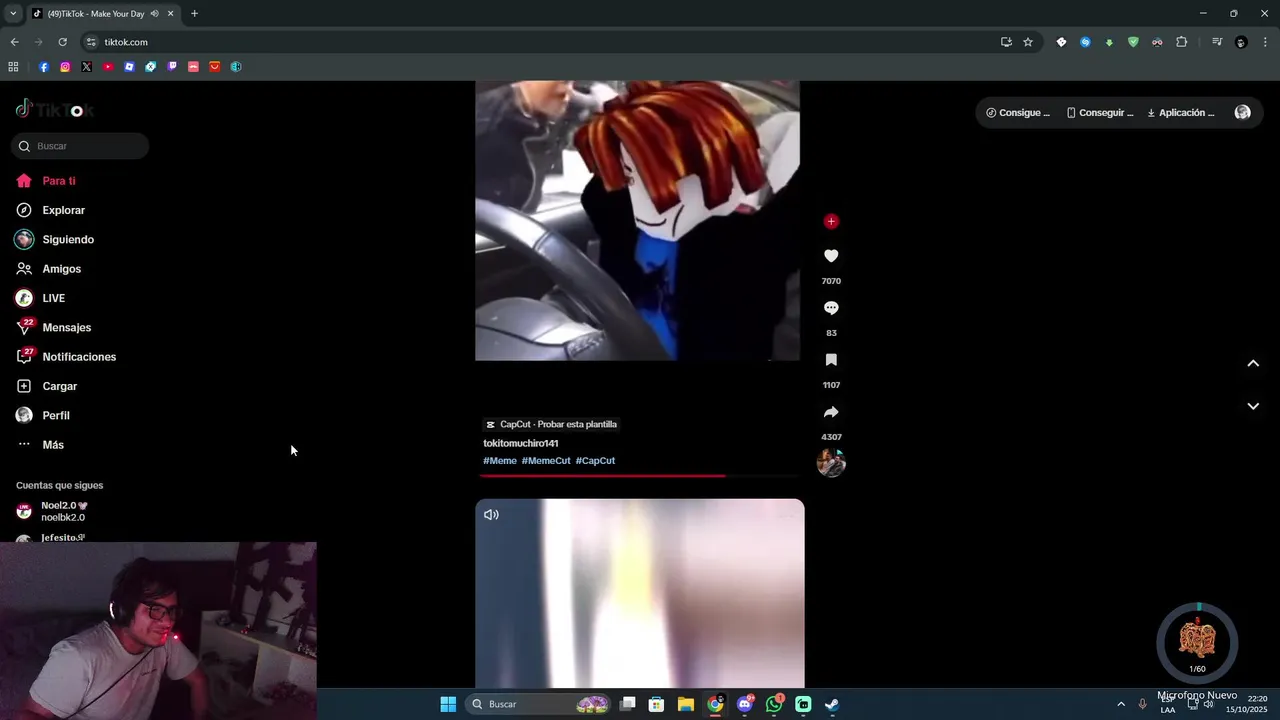This screenshot has width=1280, height=720.
Task: Open the Chrome extensions puzzle menu
Action: pyautogui.click(x=1181, y=42)
